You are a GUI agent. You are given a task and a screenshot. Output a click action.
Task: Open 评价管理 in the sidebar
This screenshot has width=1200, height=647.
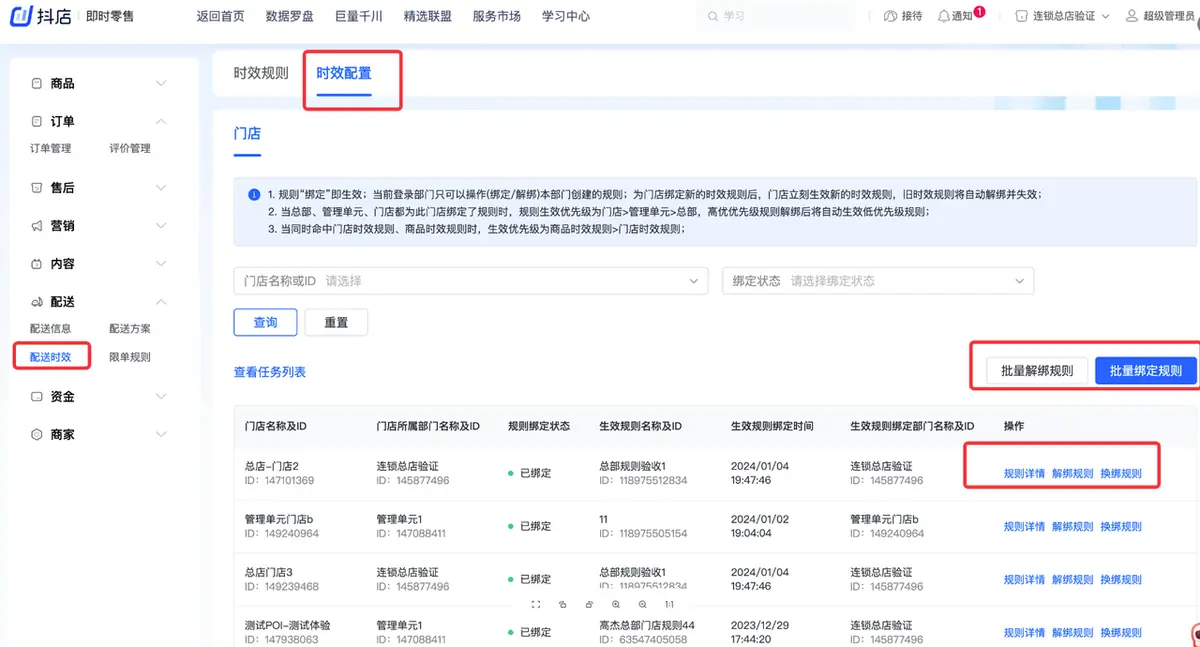130,148
